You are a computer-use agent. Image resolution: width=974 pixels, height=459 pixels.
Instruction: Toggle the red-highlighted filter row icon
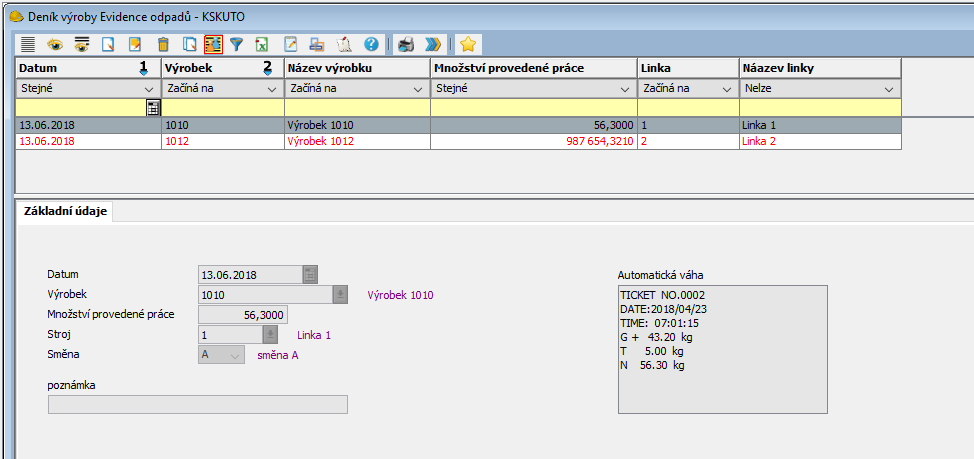(x=213, y=44)
